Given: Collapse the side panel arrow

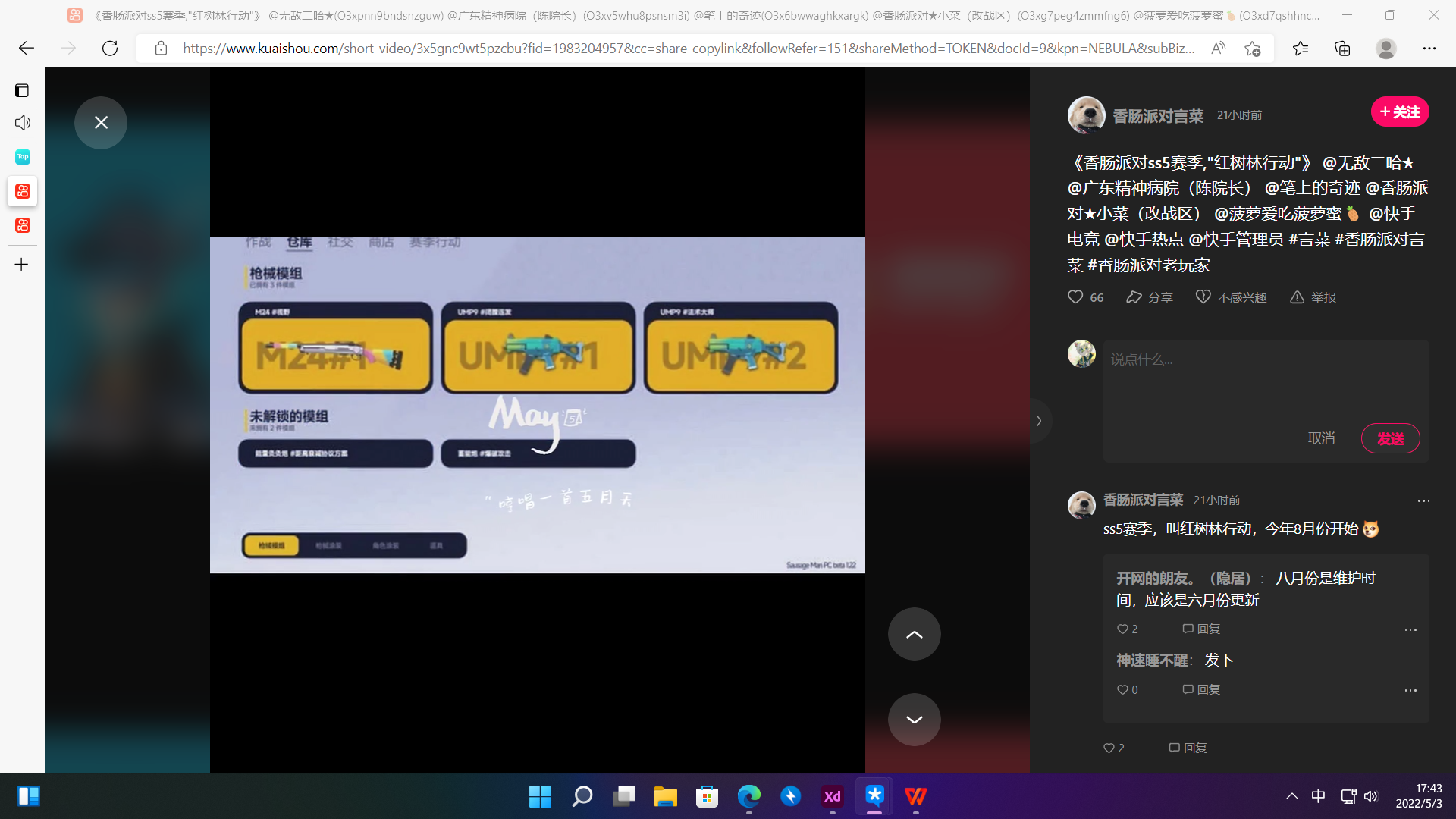Looking at the screenshot, I should tap(1039, 421).
